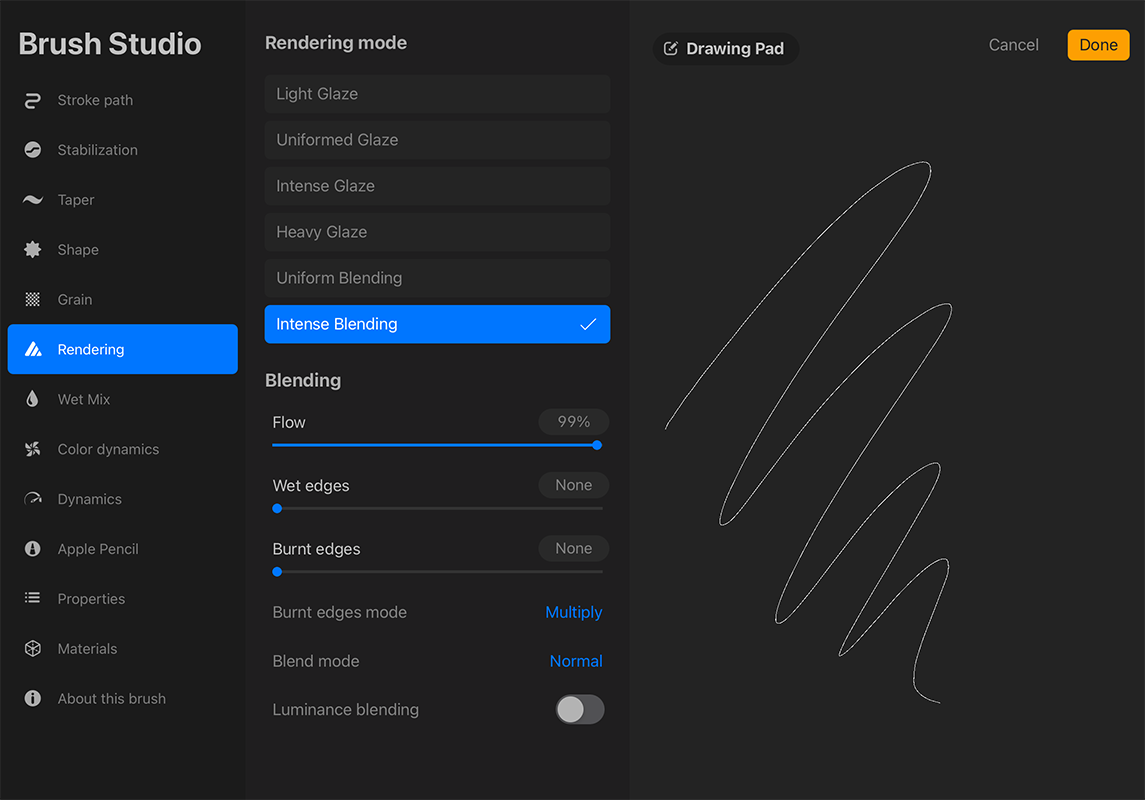Select Light Glaze rendering mode
This screenshot has height=800, width=1145.
437,93
